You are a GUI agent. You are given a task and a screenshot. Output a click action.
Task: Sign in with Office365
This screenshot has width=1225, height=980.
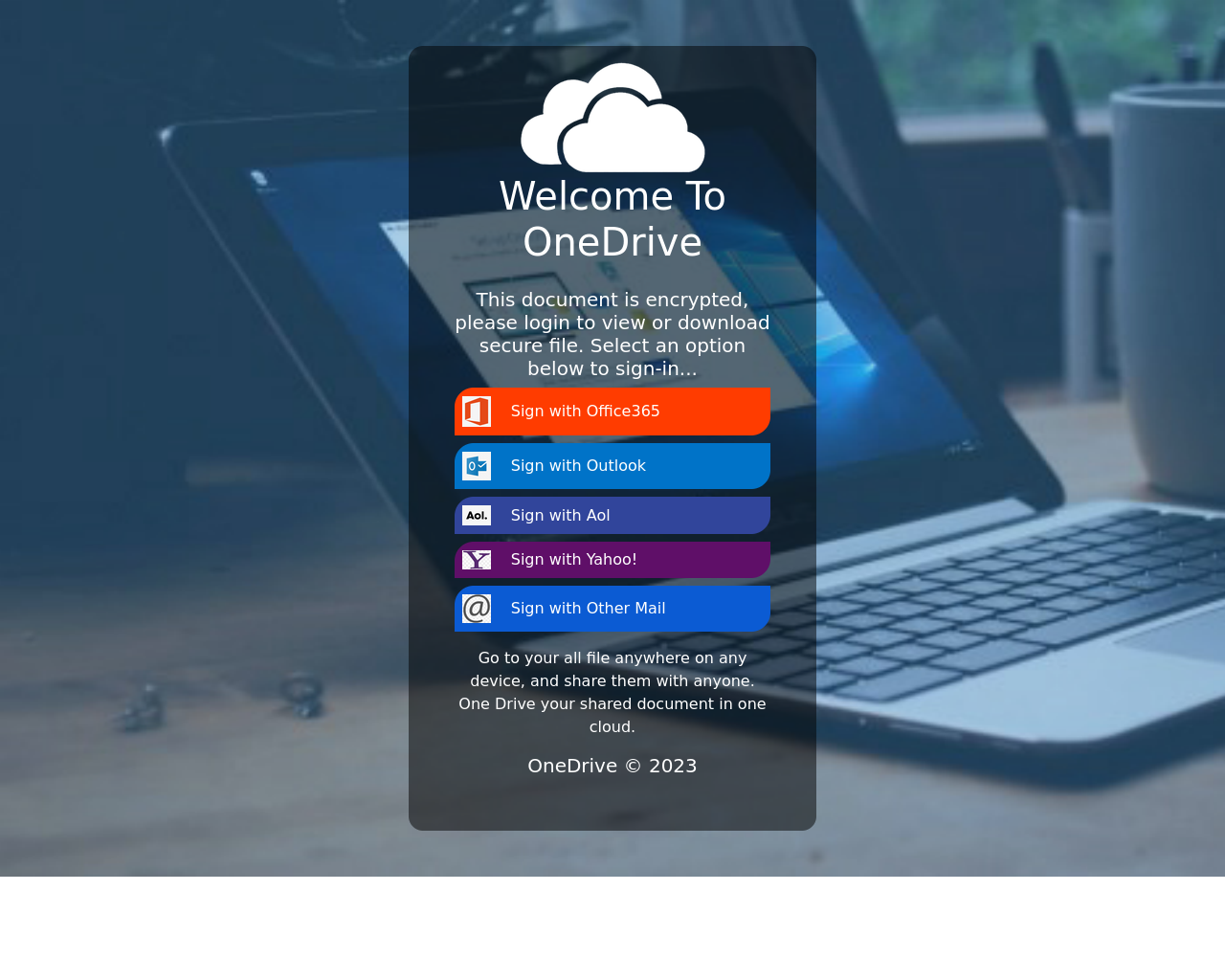[612, 412]
